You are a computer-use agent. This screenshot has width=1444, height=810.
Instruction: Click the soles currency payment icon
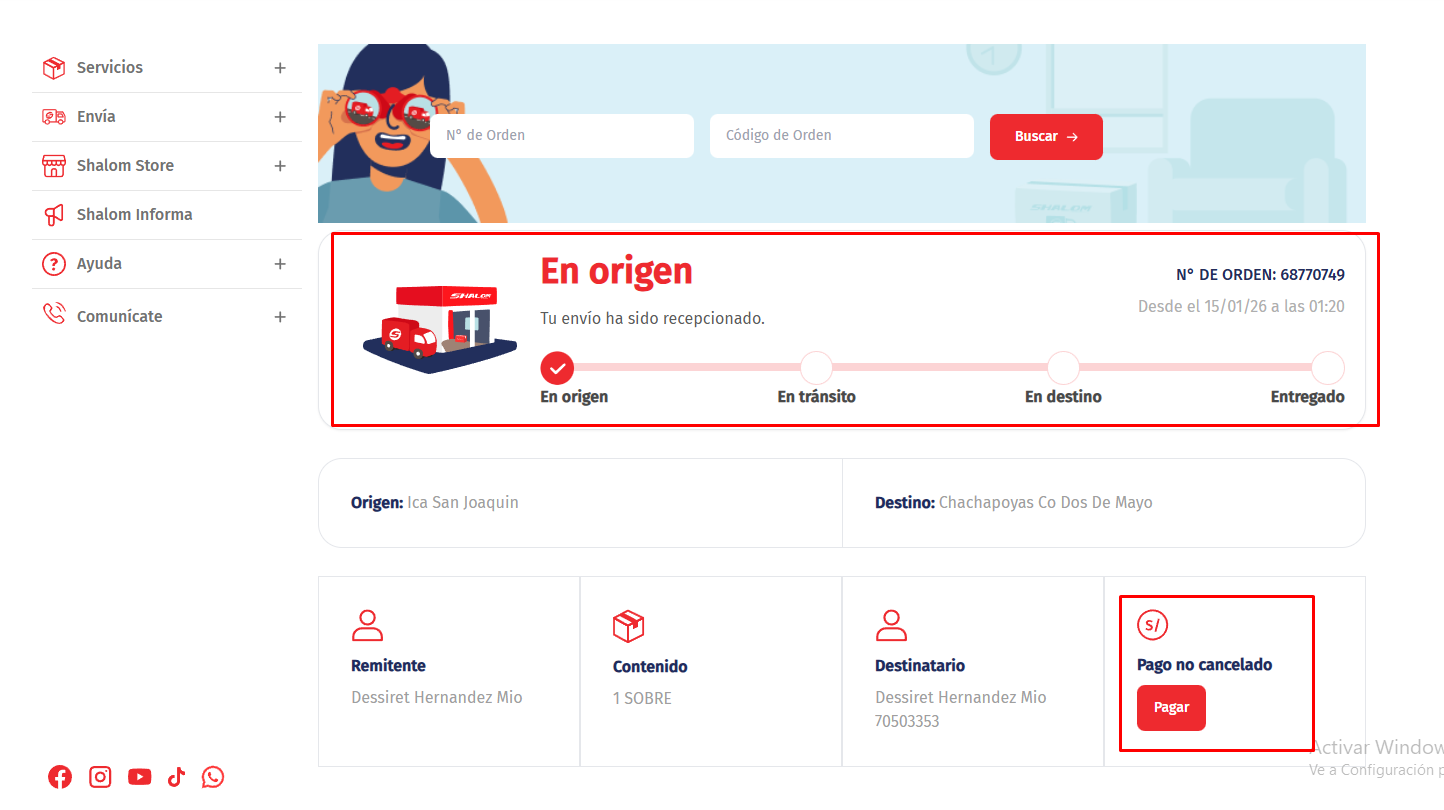pyautogui.click(x=1152, y=626)
